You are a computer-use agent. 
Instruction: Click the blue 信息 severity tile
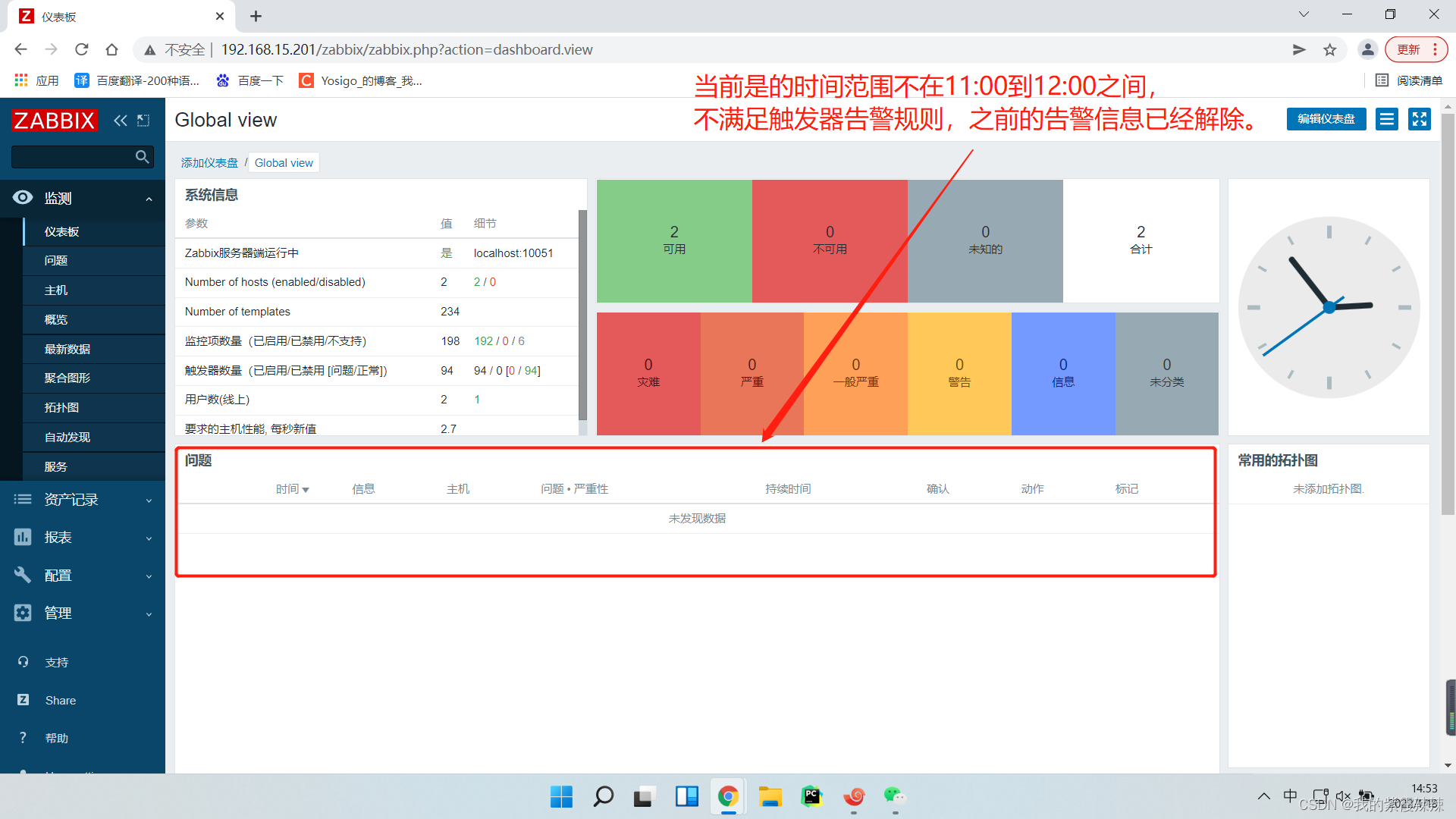[x=1063, y=374]
